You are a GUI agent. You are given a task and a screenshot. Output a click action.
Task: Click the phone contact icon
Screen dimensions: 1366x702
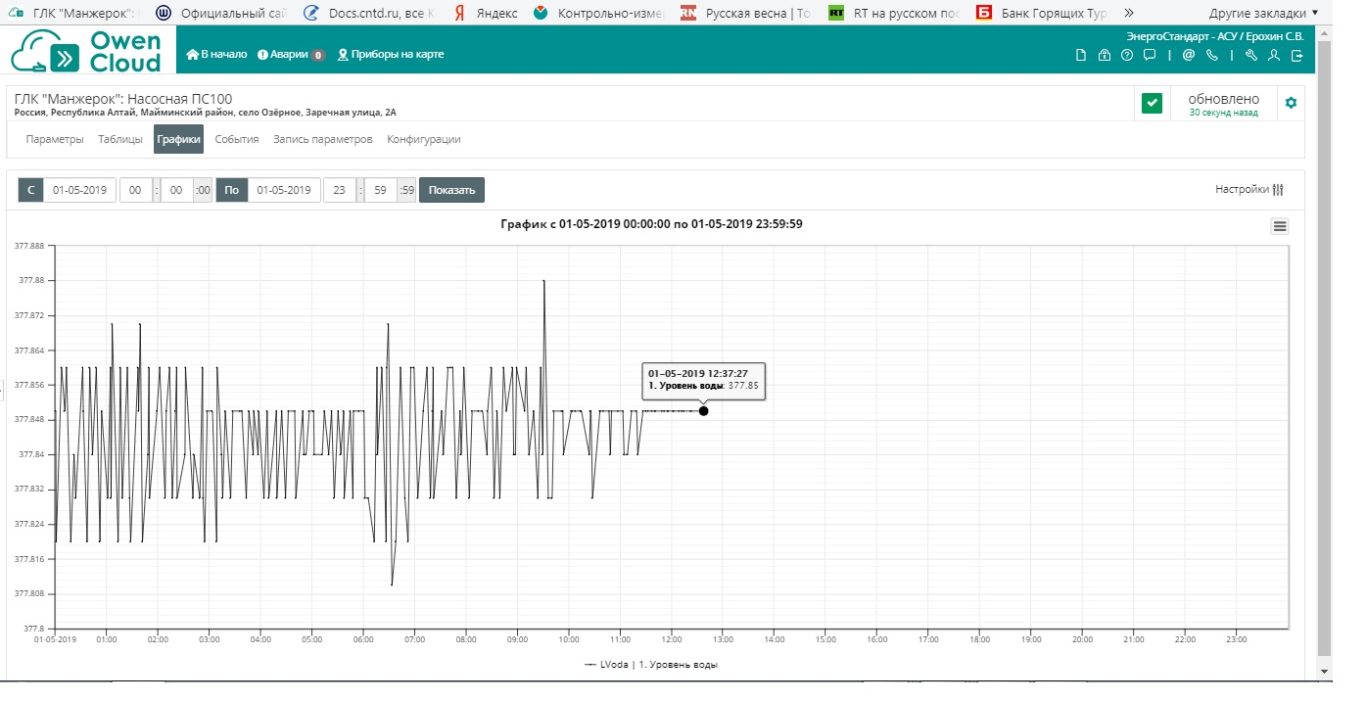click(x=1212, y=56)
